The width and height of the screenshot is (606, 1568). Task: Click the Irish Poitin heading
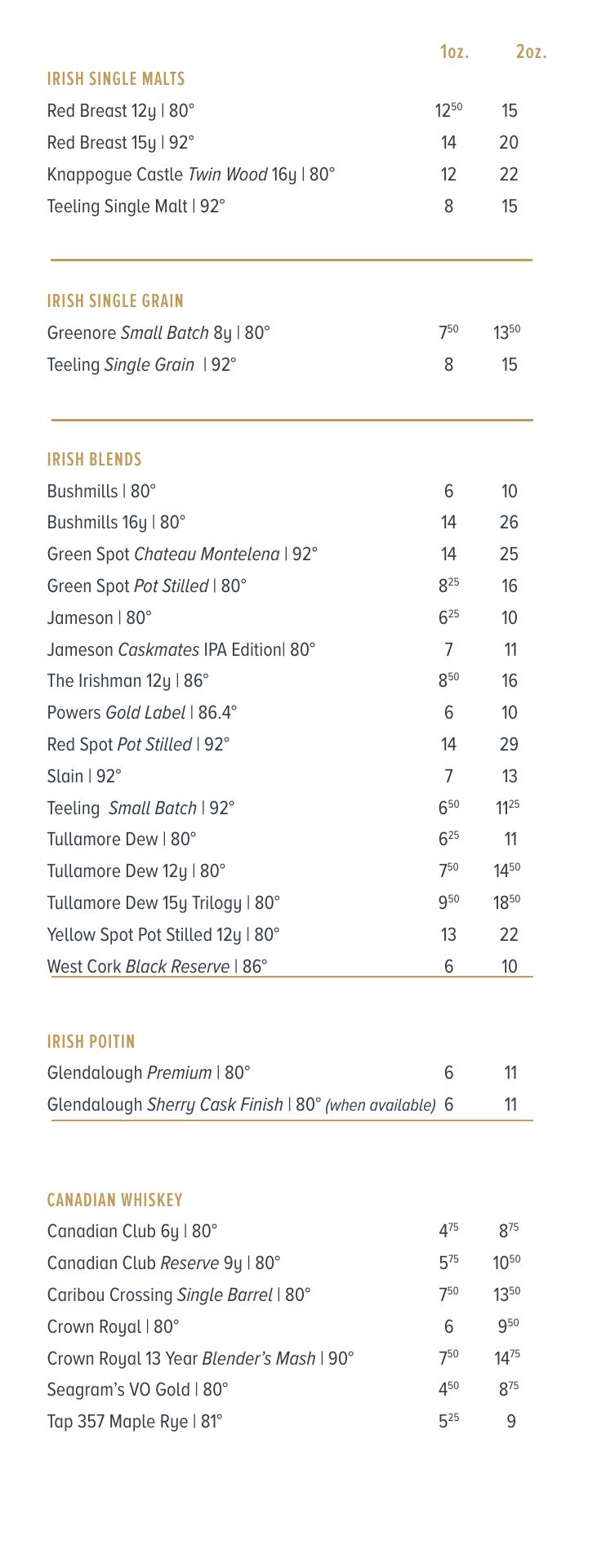tap(91, 1042)
